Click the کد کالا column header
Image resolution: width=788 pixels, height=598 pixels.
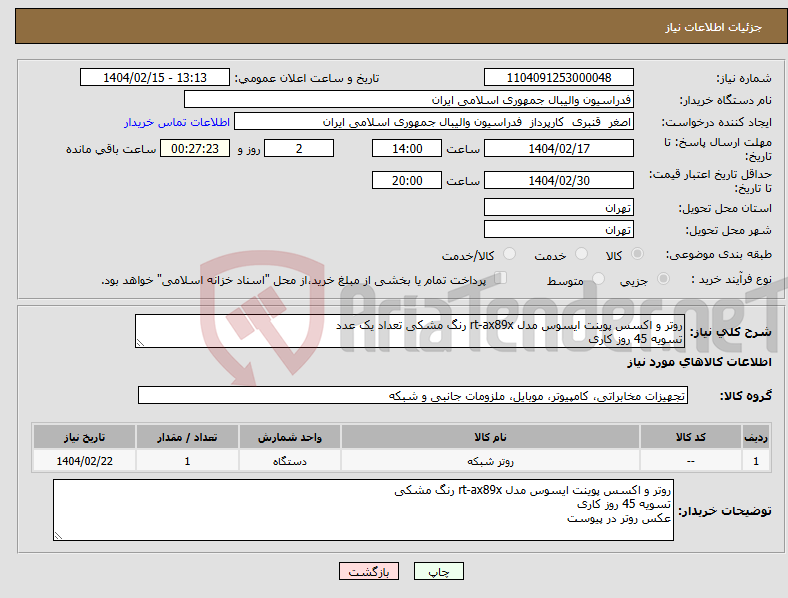(x=691, y=437)
